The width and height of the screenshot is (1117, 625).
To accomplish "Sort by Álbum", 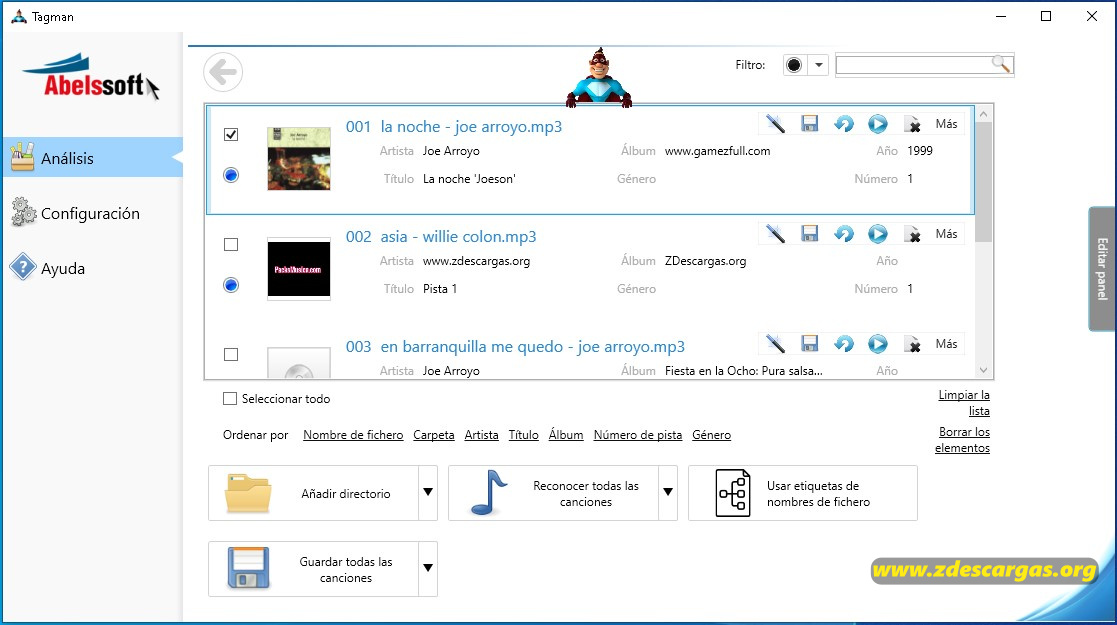I will 566,435.
